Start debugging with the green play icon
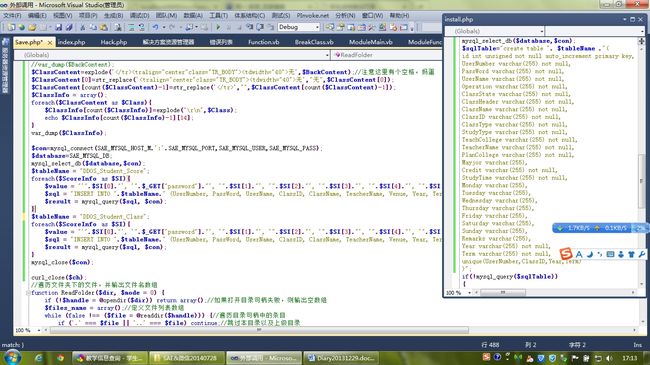650x365 pixels. point(218,27)
